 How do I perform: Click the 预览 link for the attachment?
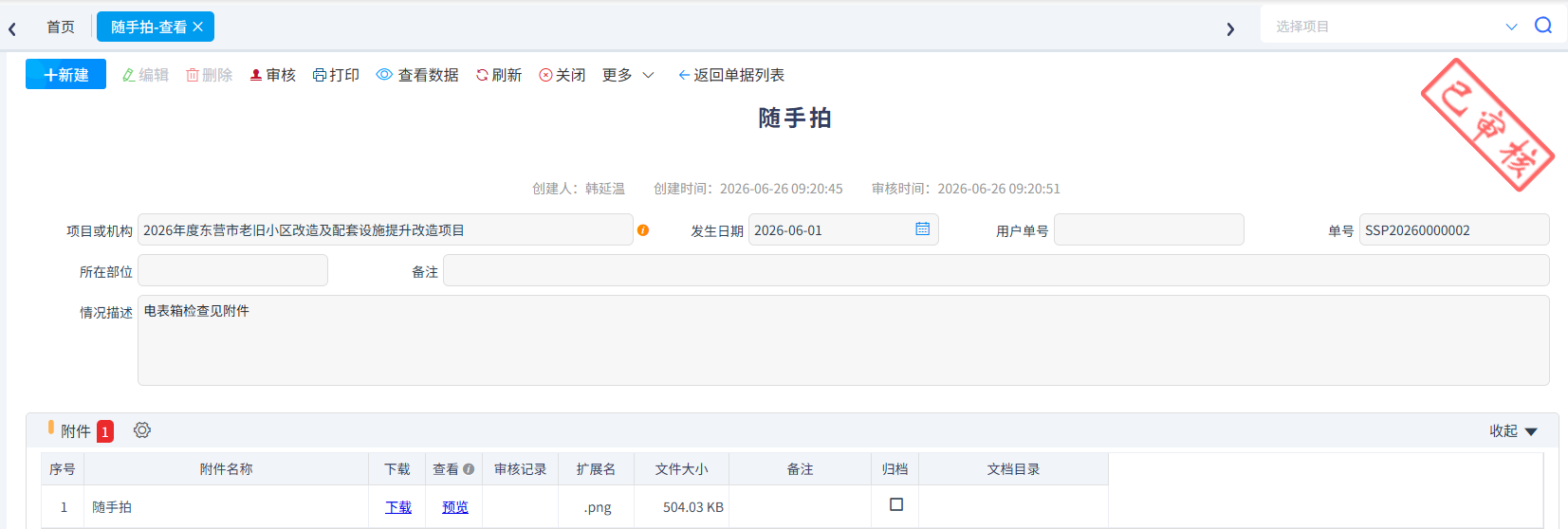pos(455,507)
